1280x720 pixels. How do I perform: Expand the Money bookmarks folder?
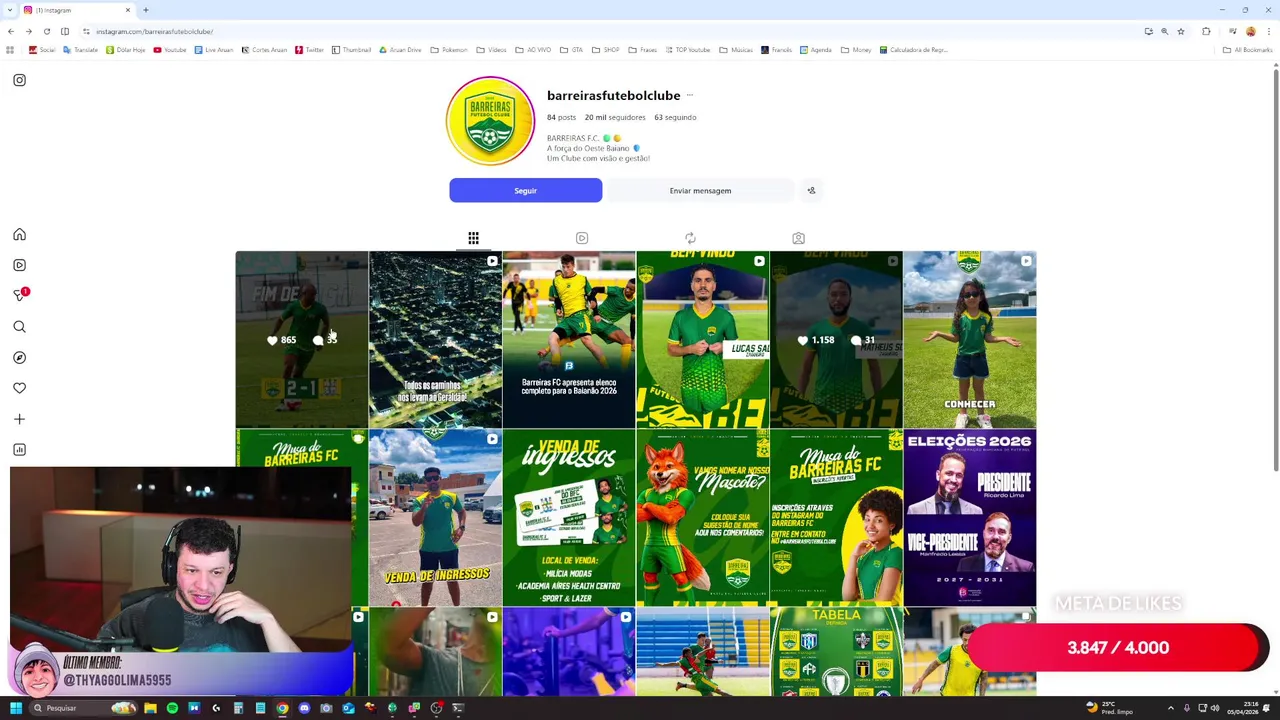tap(855, 49)
